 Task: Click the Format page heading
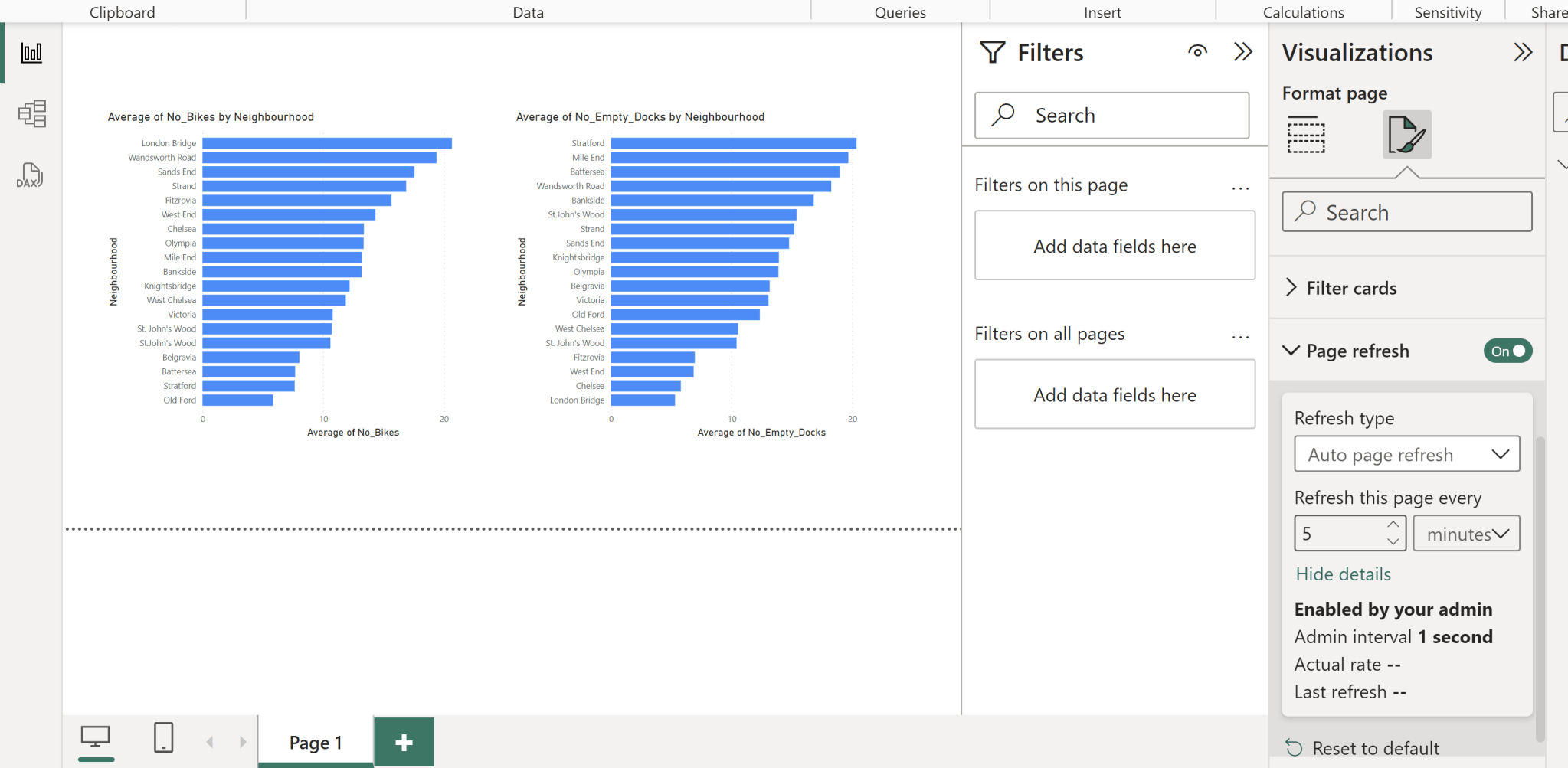[x=1334, y=93]
